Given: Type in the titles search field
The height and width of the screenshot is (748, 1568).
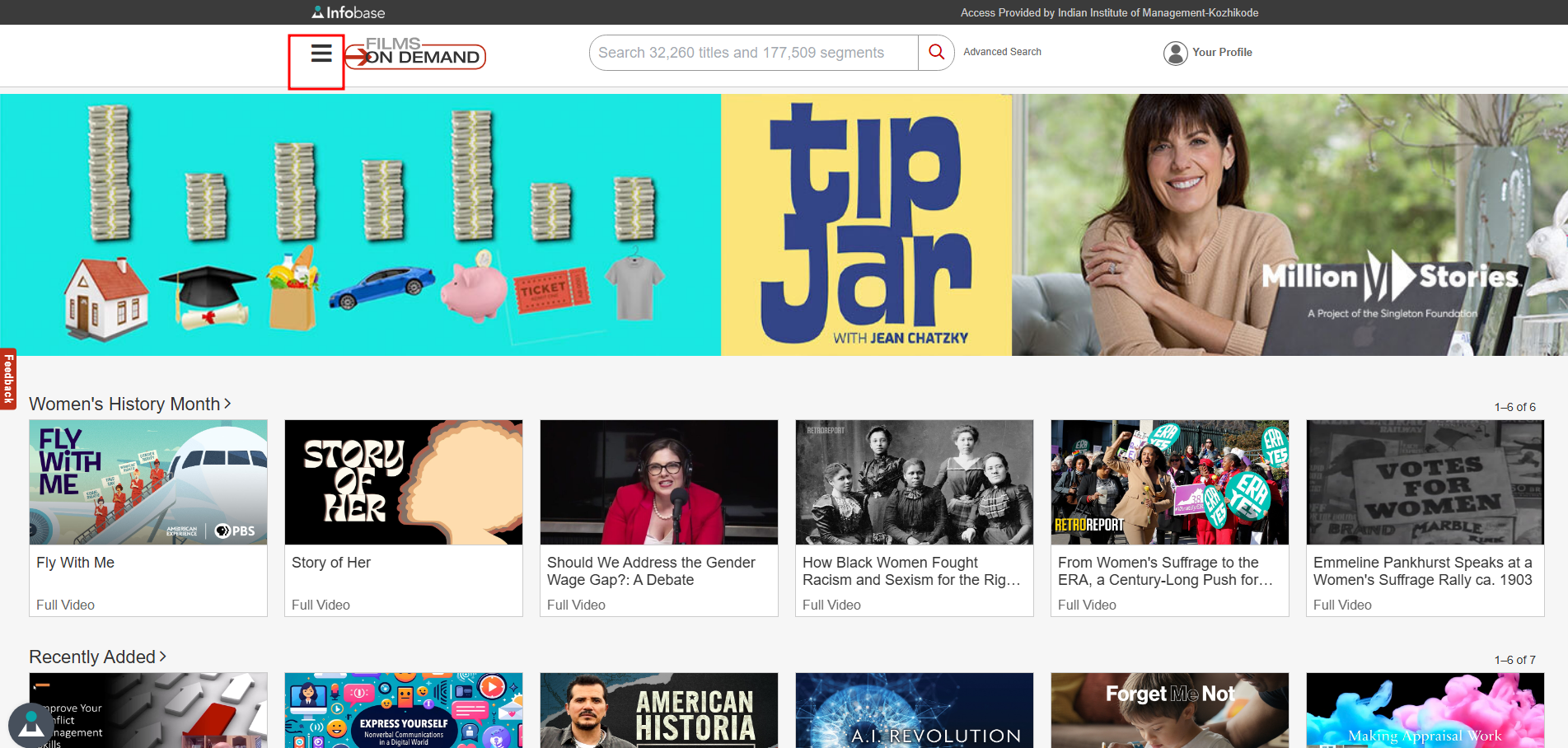Looking at the screenshot, I should (753, 53).
